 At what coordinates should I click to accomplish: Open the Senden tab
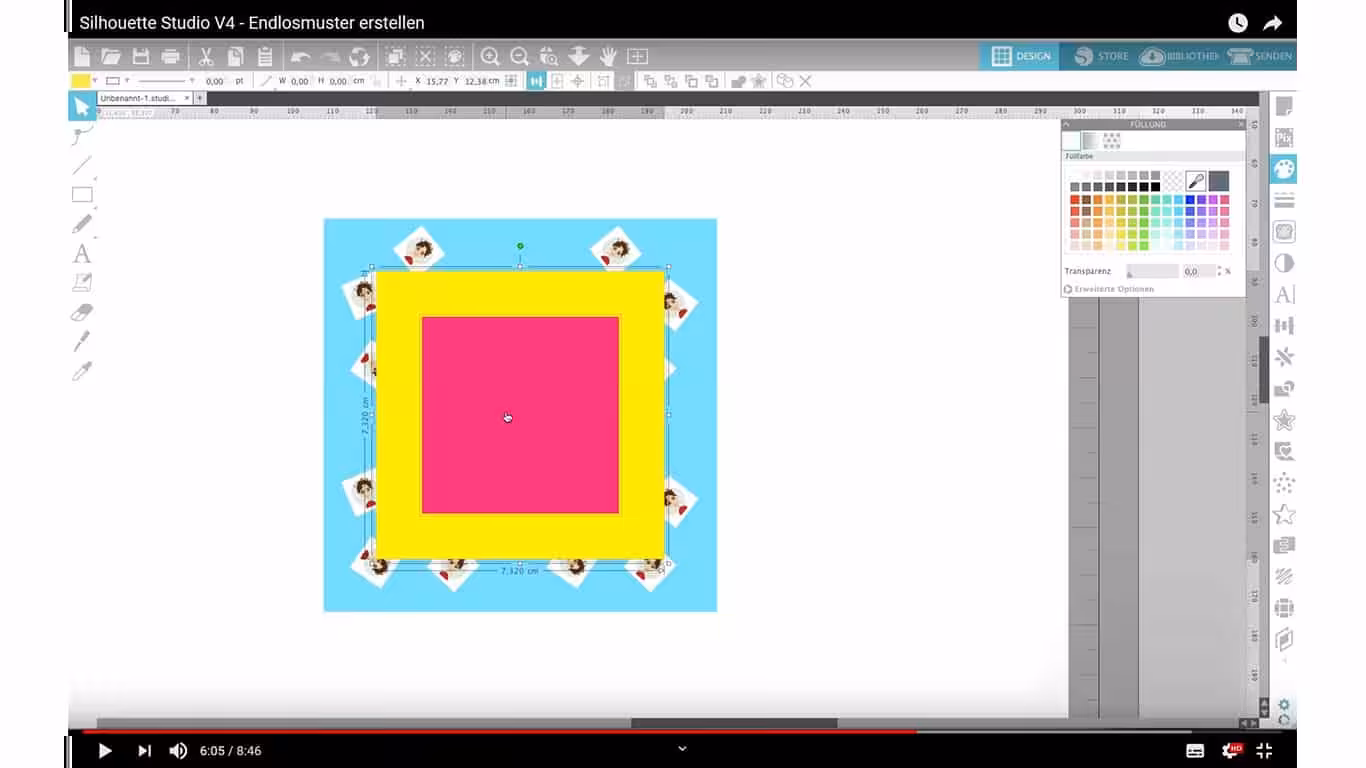coord(1262,57)
